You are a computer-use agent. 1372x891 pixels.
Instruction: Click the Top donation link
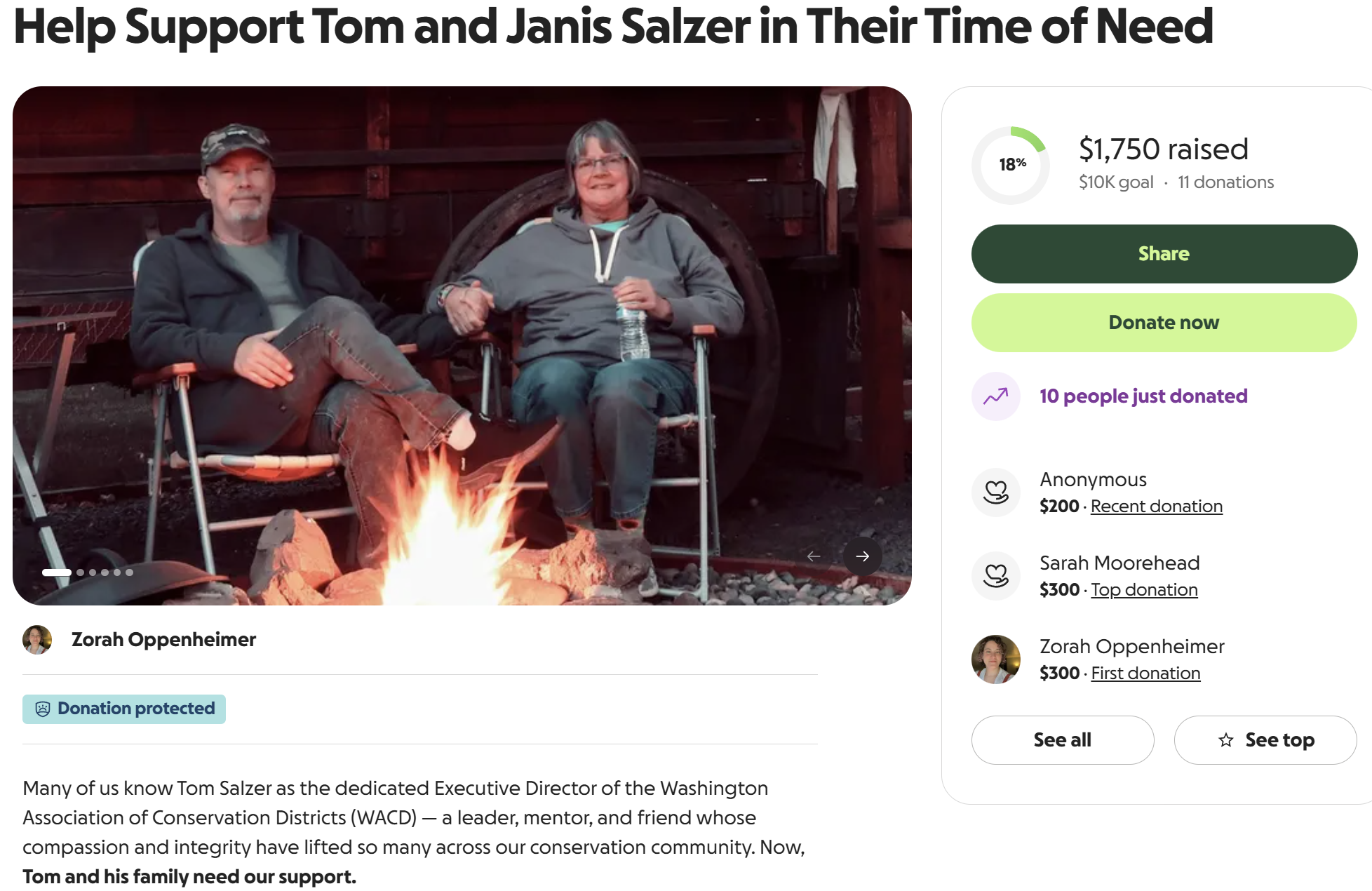click(x=1144, y=589)
